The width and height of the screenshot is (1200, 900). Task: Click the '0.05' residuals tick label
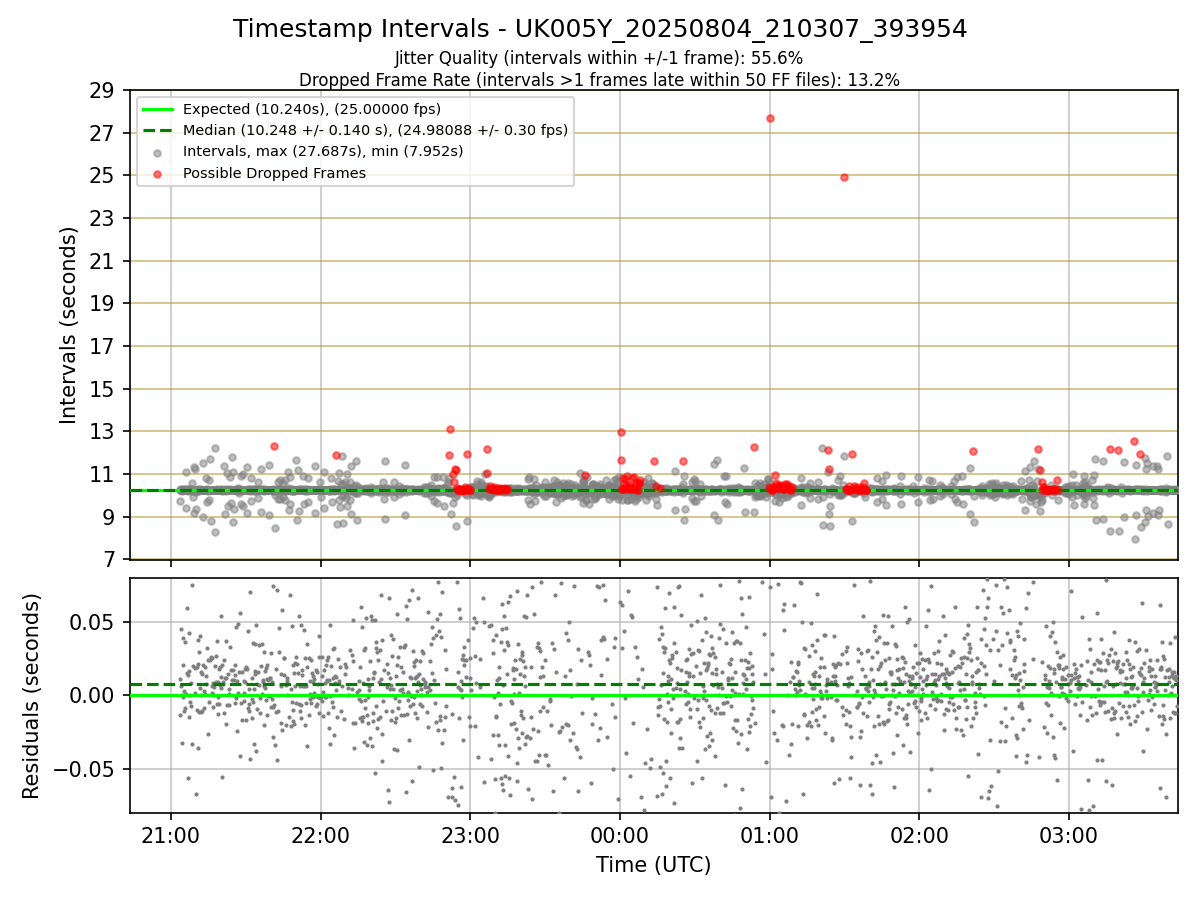[93, 622]
